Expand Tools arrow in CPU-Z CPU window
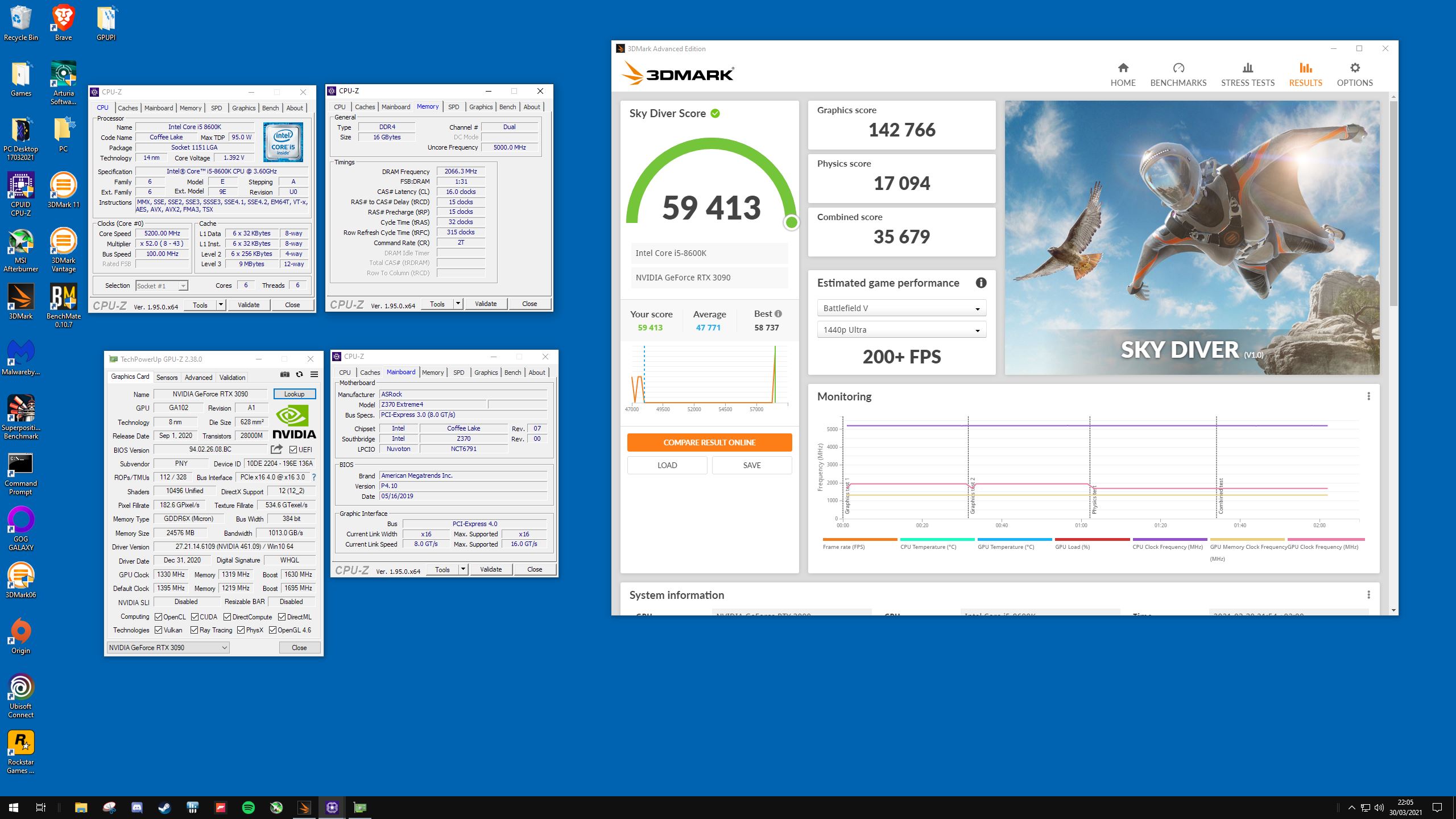Screen dimensions: 1456x819 click(221, 305)
